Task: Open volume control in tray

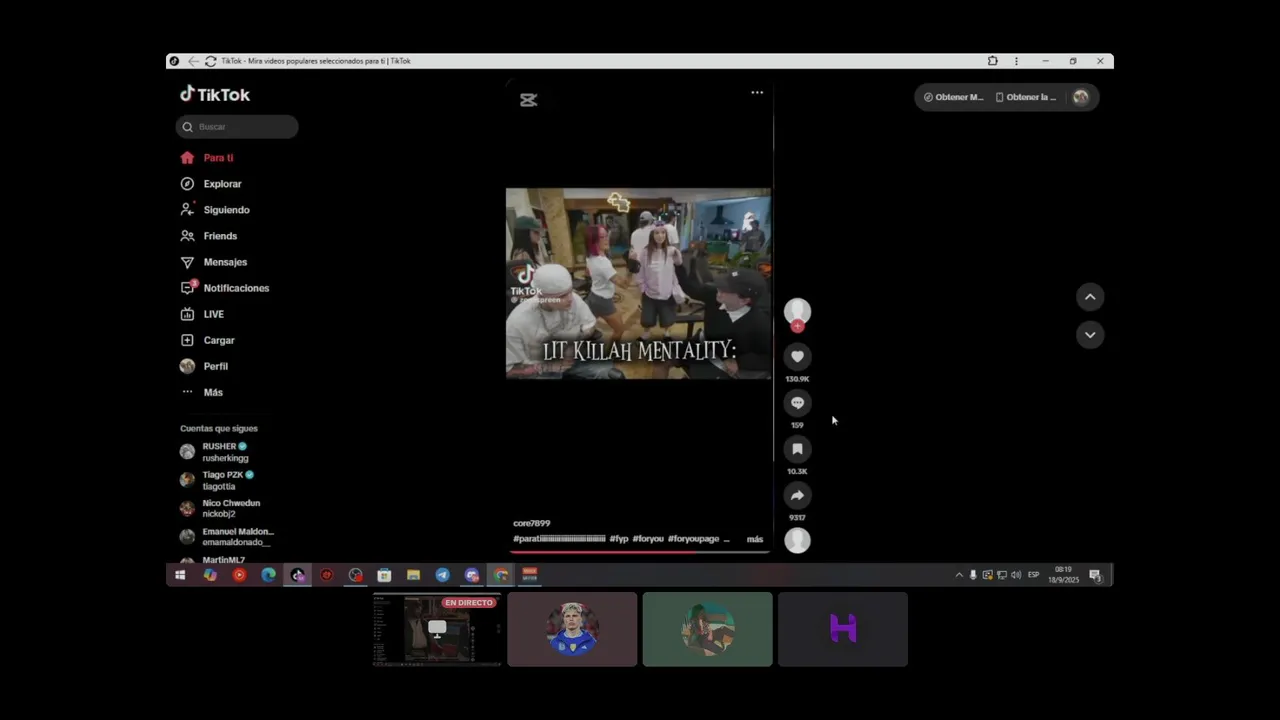Action: point(1016,575)
